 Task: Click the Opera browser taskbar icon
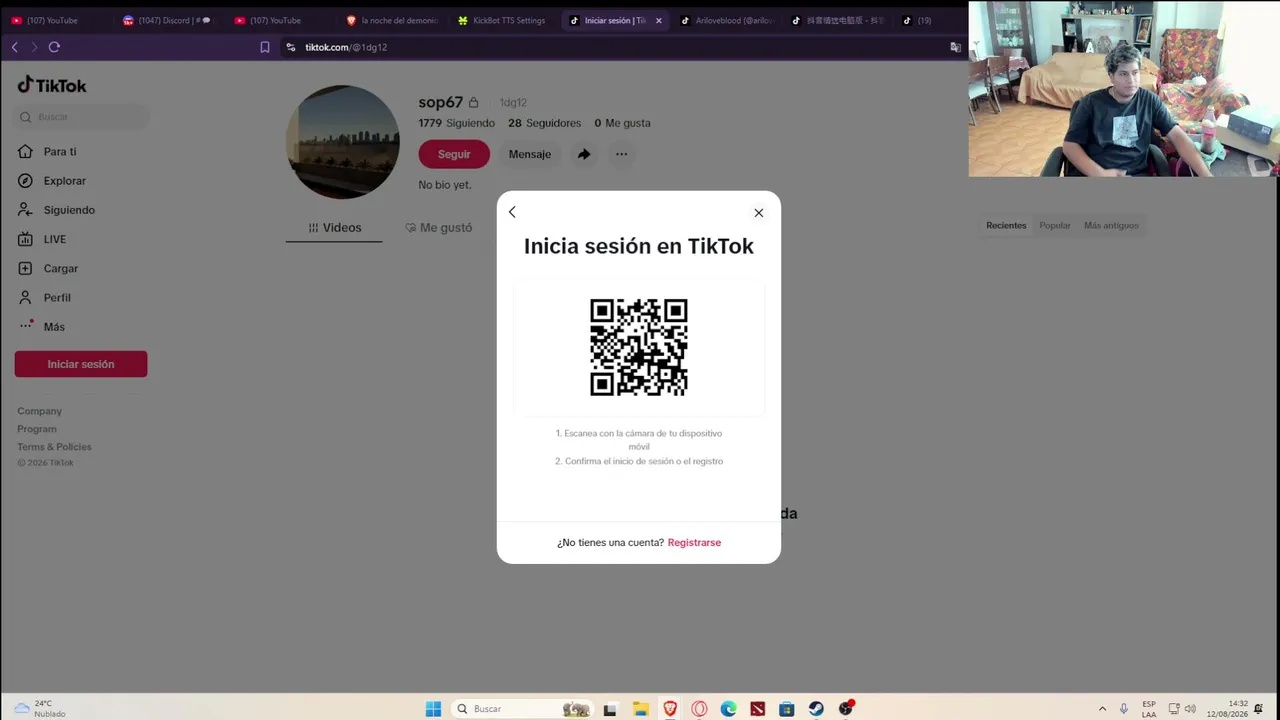click(x=699, y=709)
